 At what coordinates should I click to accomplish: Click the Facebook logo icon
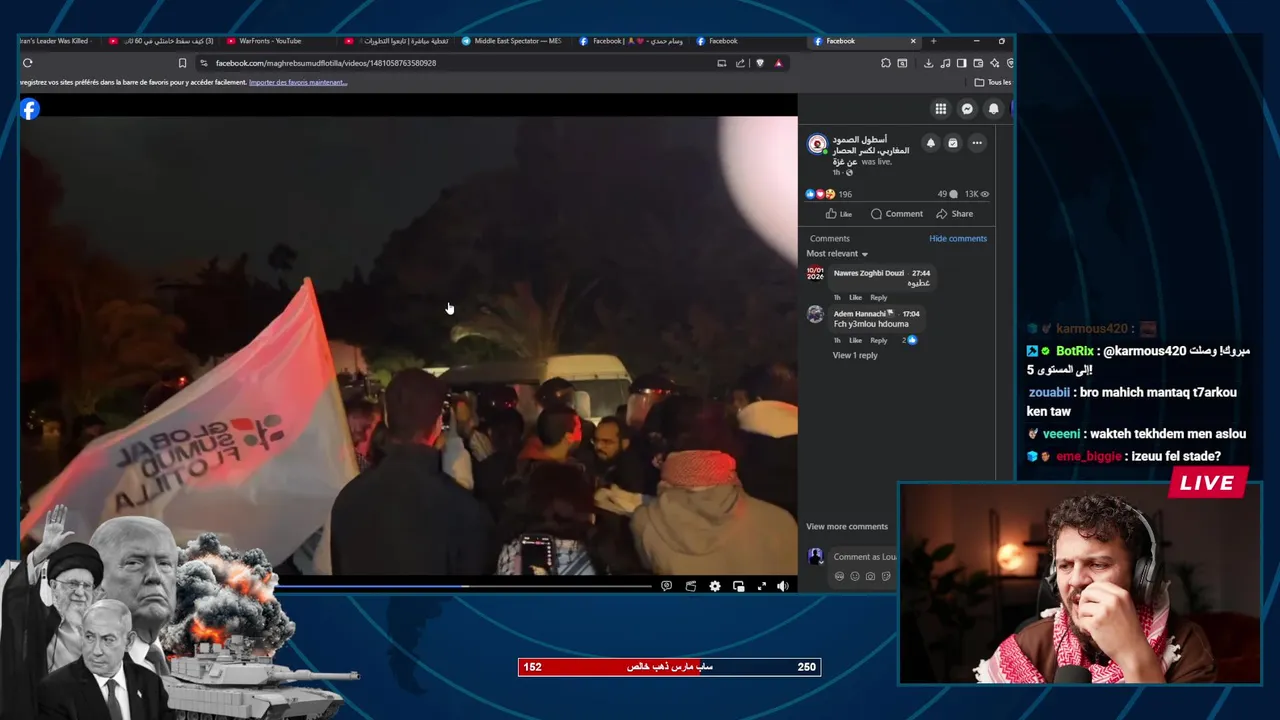tap(30, 110)
